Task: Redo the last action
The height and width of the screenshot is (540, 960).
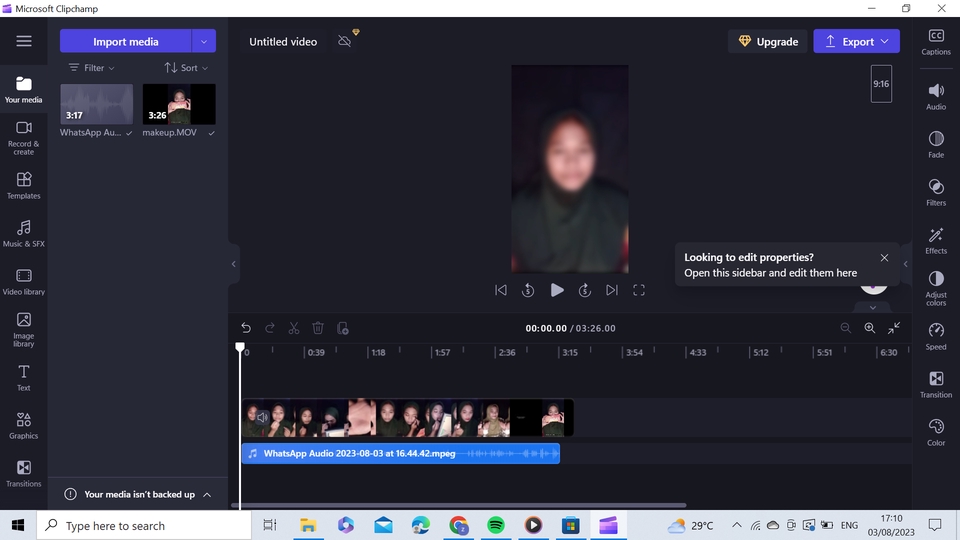Action: 270,328
